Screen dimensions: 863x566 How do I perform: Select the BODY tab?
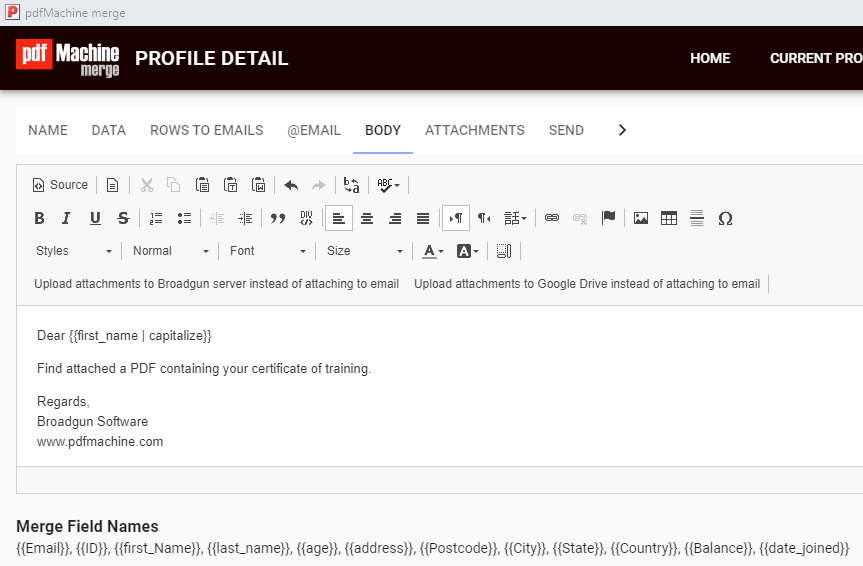coord(383,130)
